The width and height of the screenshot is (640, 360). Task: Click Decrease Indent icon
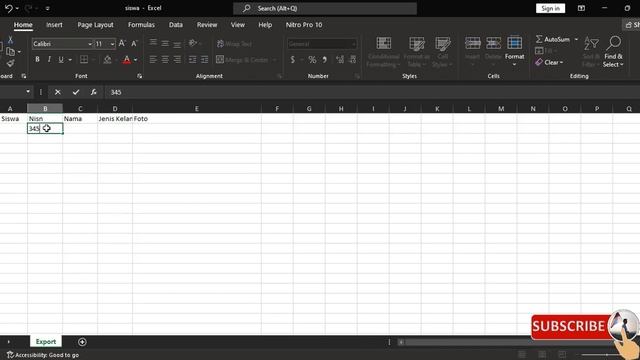tap(192, 60)
